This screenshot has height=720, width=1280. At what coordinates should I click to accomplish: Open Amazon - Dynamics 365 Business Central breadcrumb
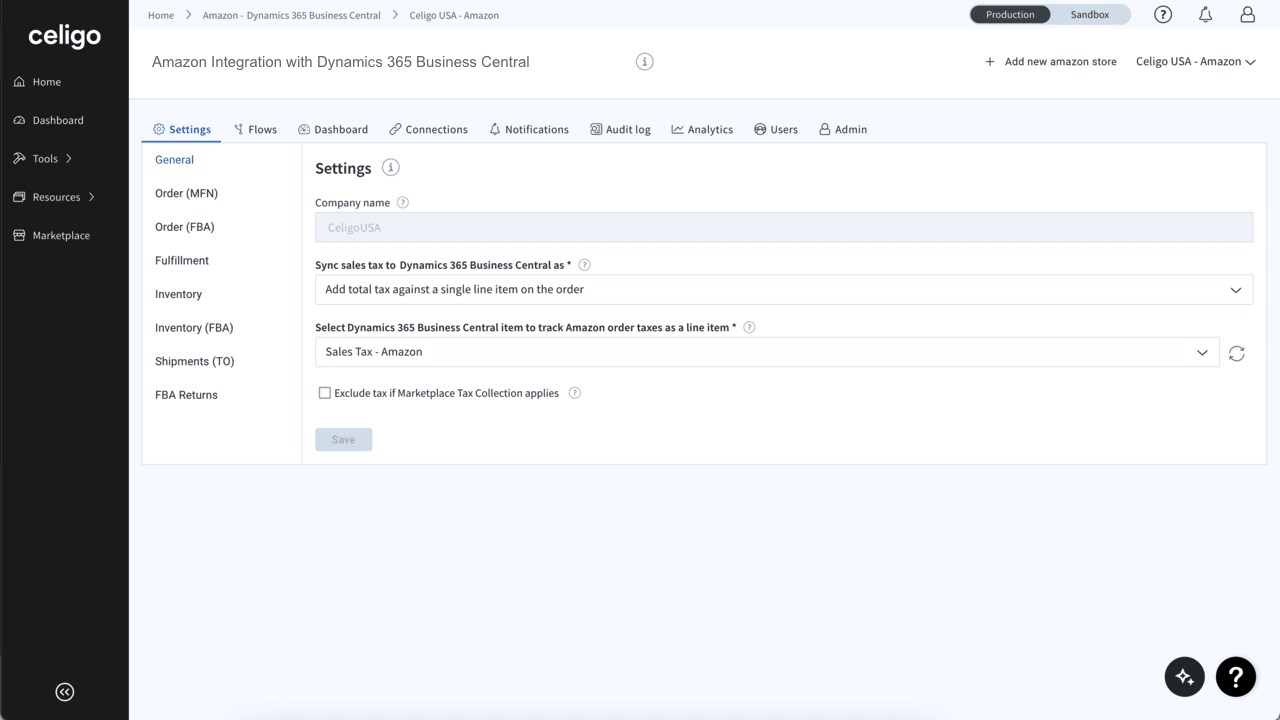click(x=292, y=15)
